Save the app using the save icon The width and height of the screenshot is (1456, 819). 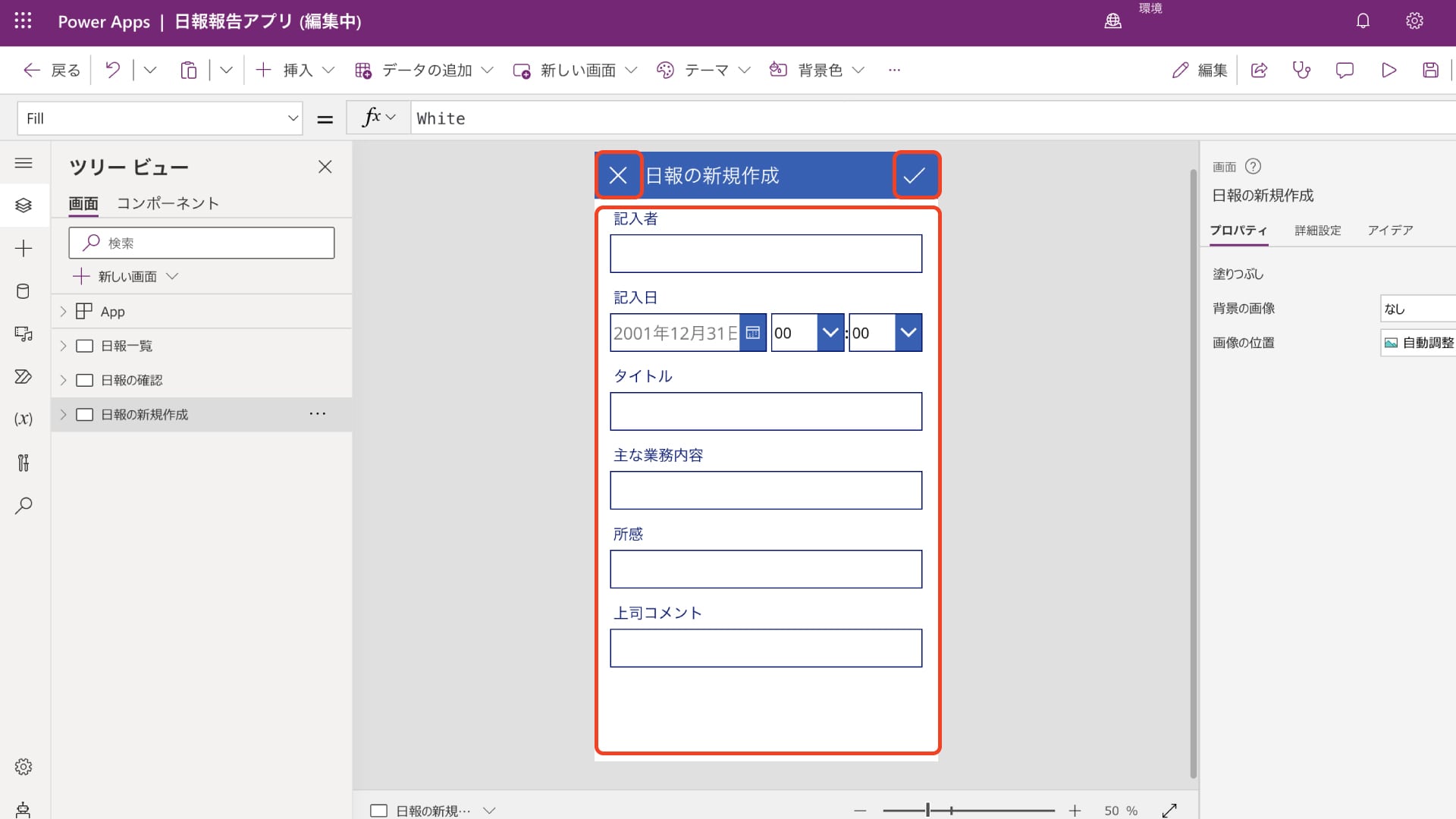[1431, 70]
